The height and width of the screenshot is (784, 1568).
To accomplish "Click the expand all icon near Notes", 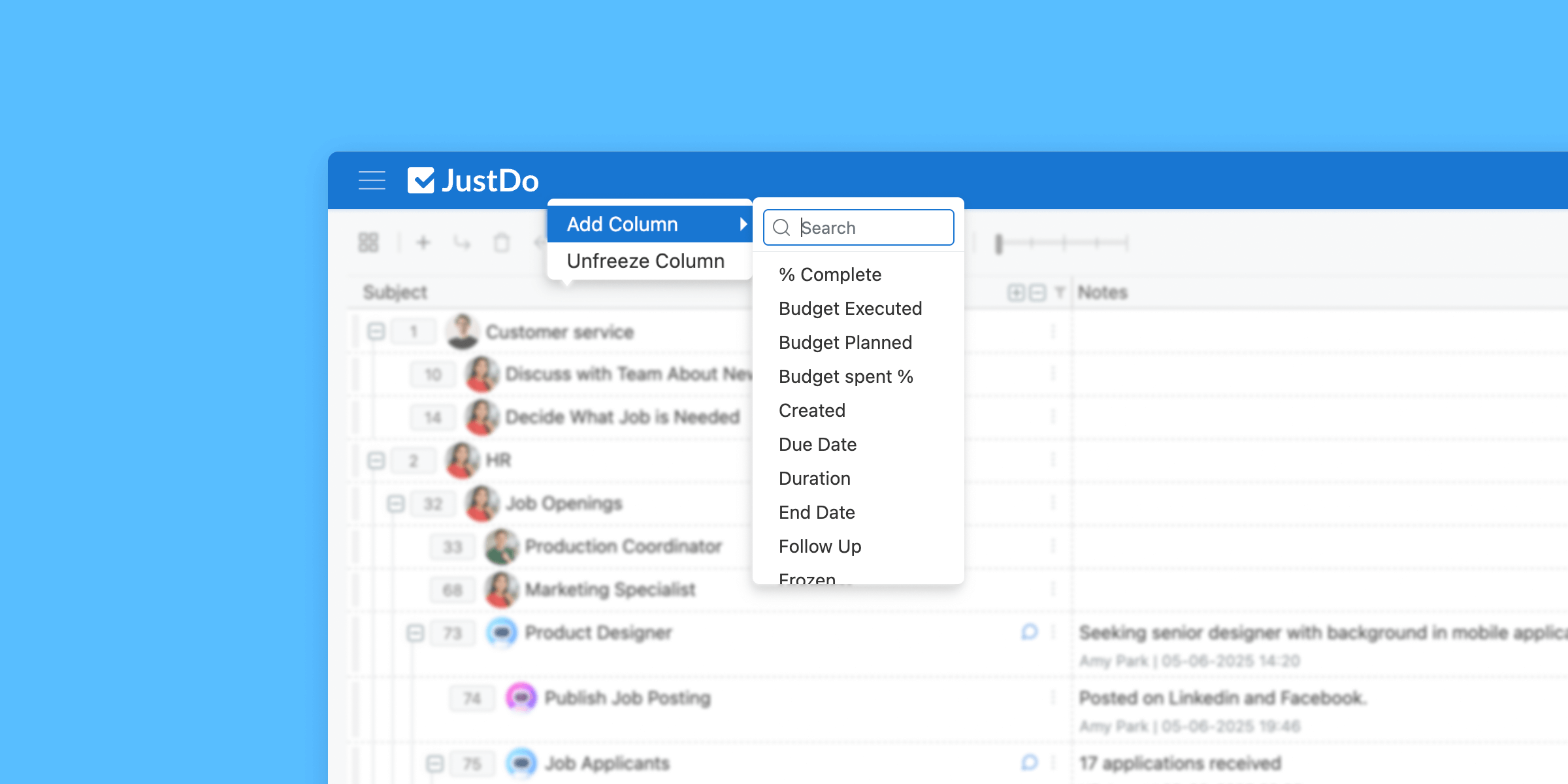I will [1016, 292].
